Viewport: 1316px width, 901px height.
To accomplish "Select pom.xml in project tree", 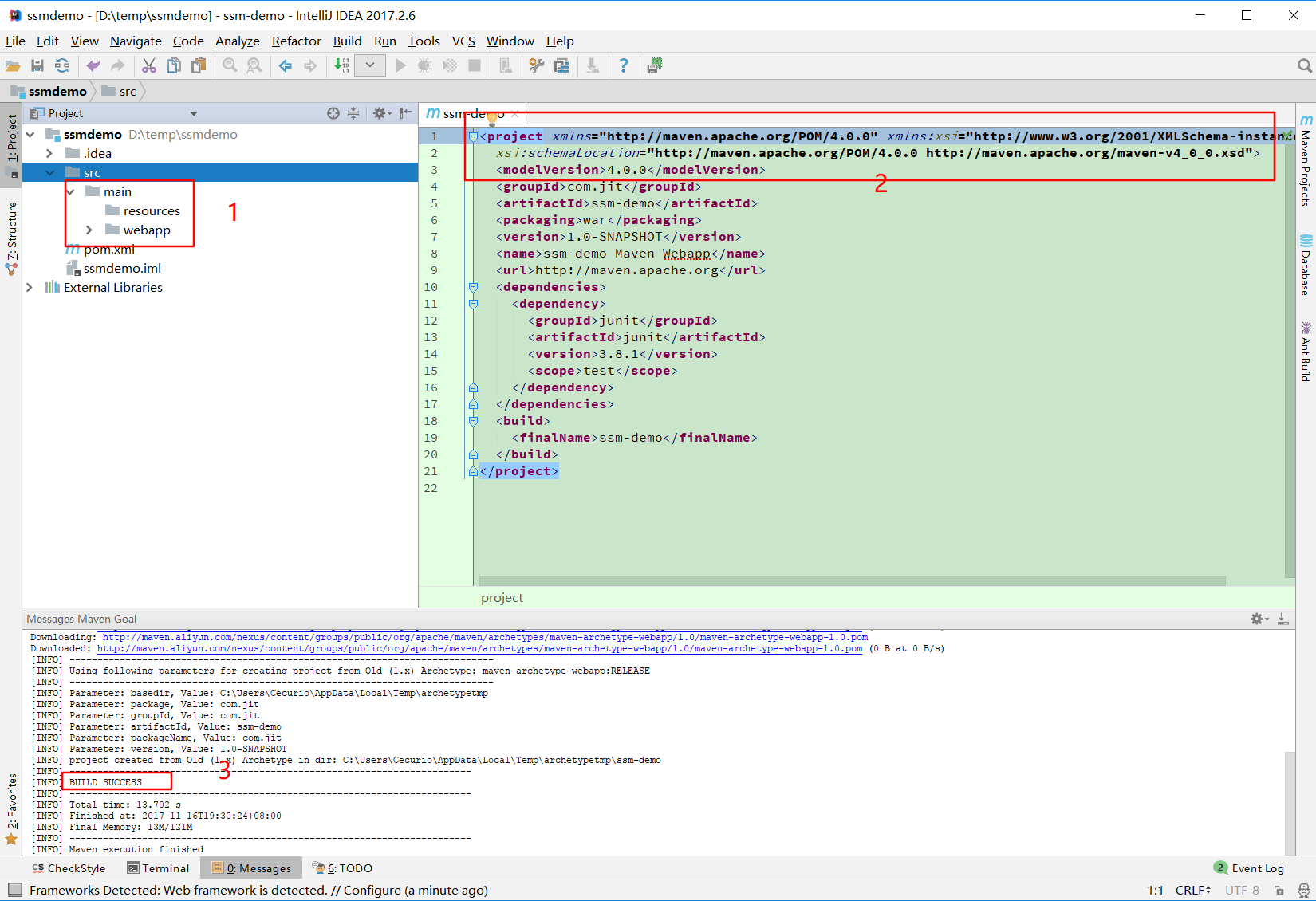I will tap(108, 249).
